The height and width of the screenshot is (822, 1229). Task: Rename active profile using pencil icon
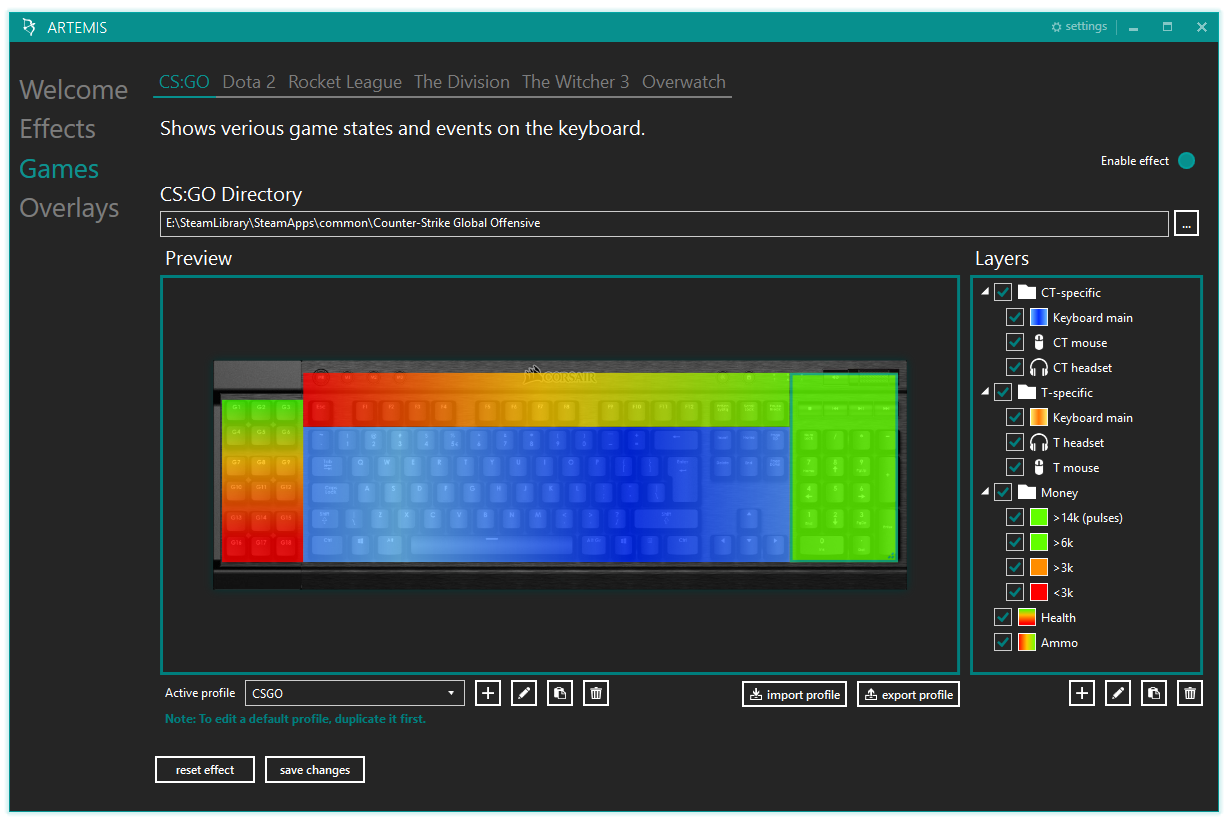tap(524, 693)
